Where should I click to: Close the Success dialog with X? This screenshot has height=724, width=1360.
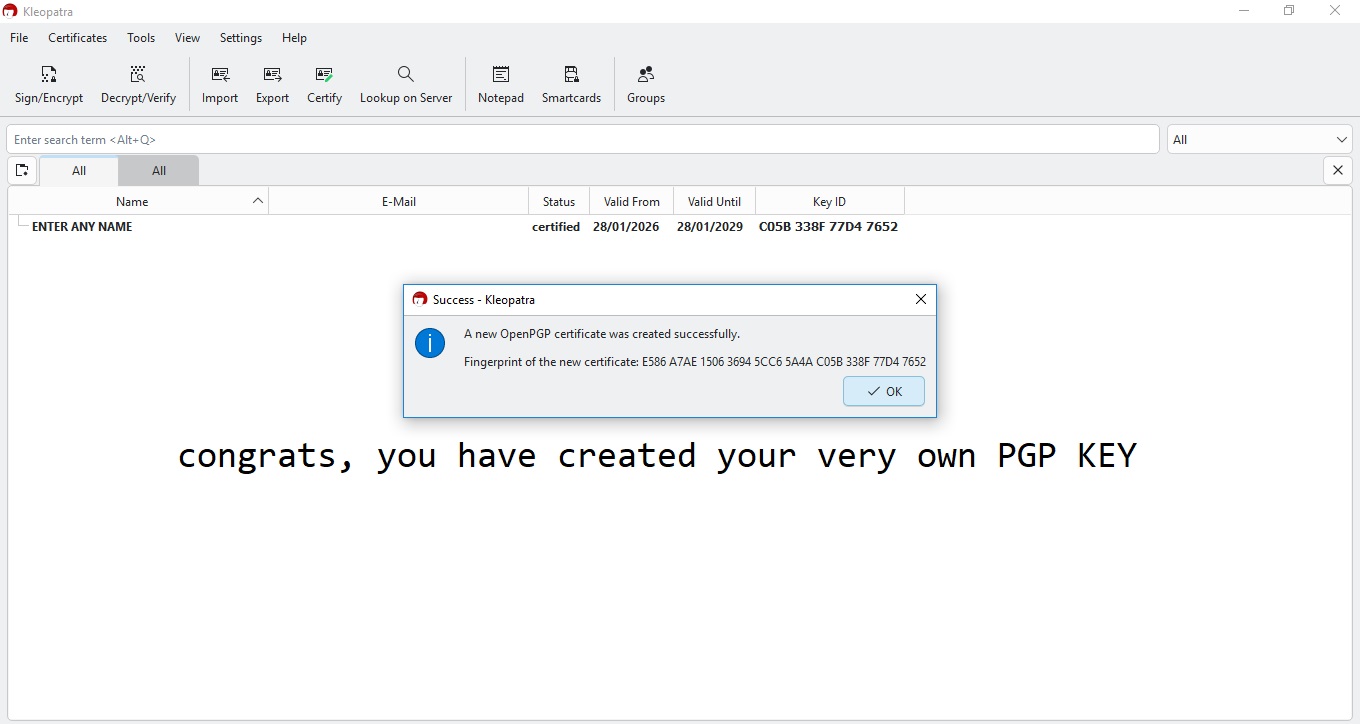[921, 299]
